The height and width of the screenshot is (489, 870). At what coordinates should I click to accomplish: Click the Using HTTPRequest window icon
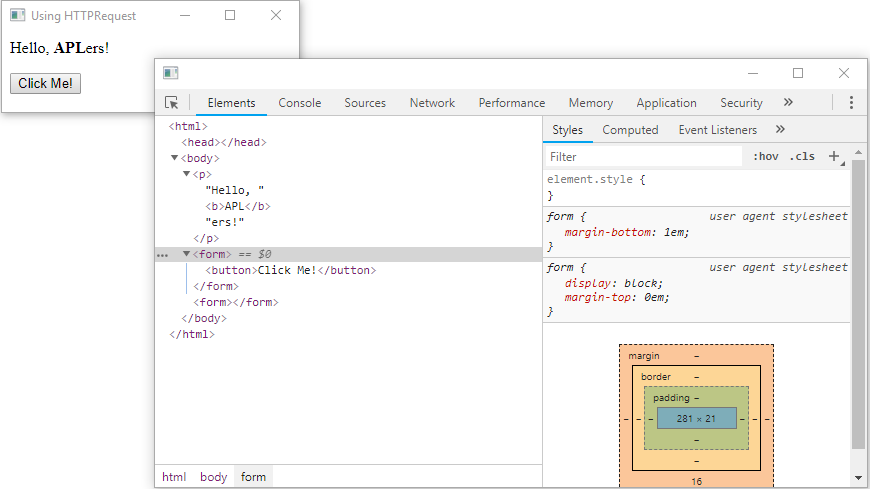pyautogui.click(x=17, y=15)
